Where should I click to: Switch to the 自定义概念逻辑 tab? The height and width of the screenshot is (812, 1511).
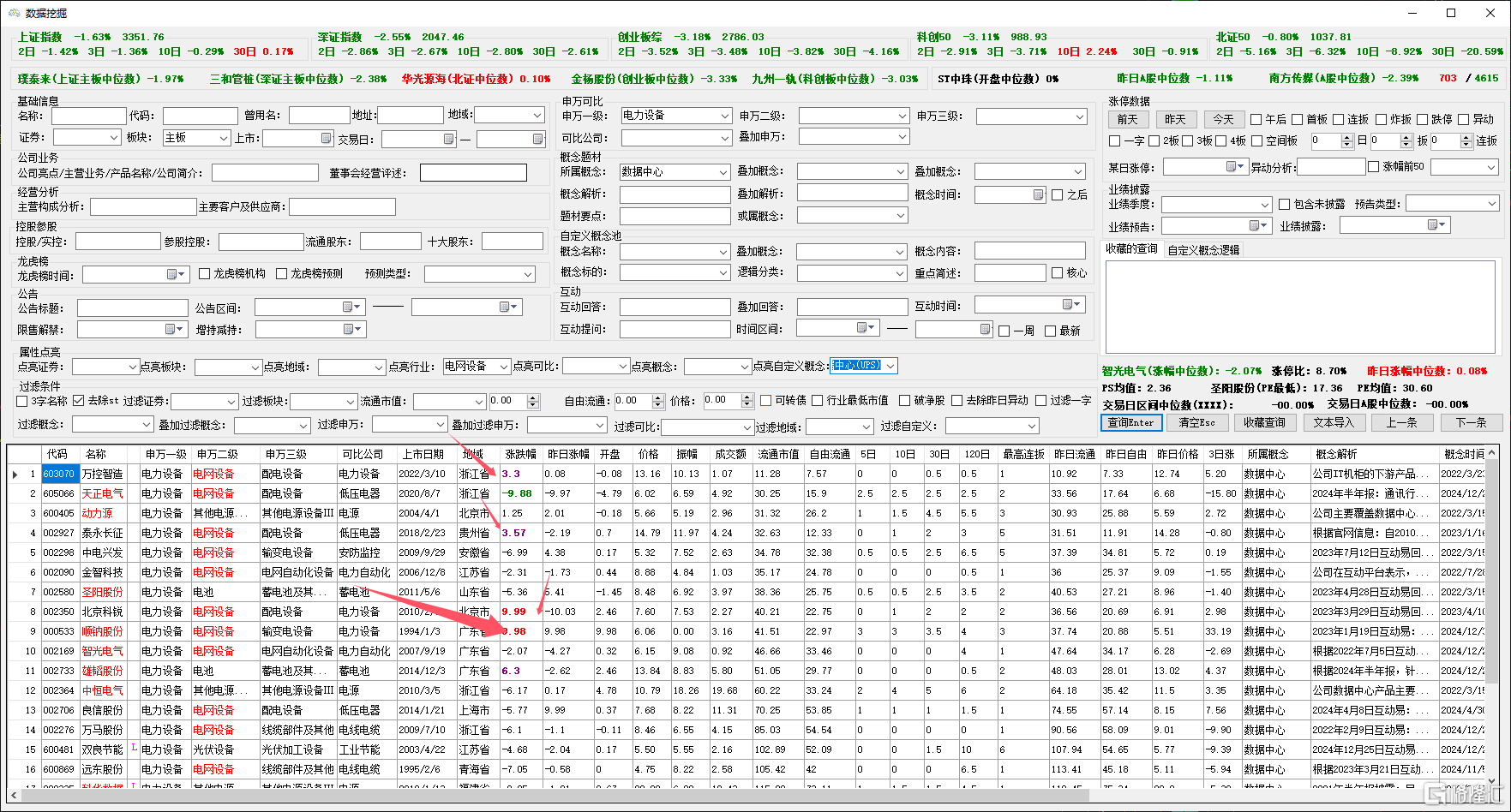coord(1203,250)
